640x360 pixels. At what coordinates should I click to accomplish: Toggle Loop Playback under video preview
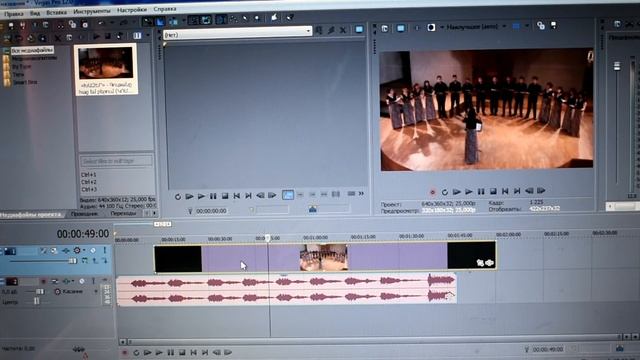coord(445,191)
